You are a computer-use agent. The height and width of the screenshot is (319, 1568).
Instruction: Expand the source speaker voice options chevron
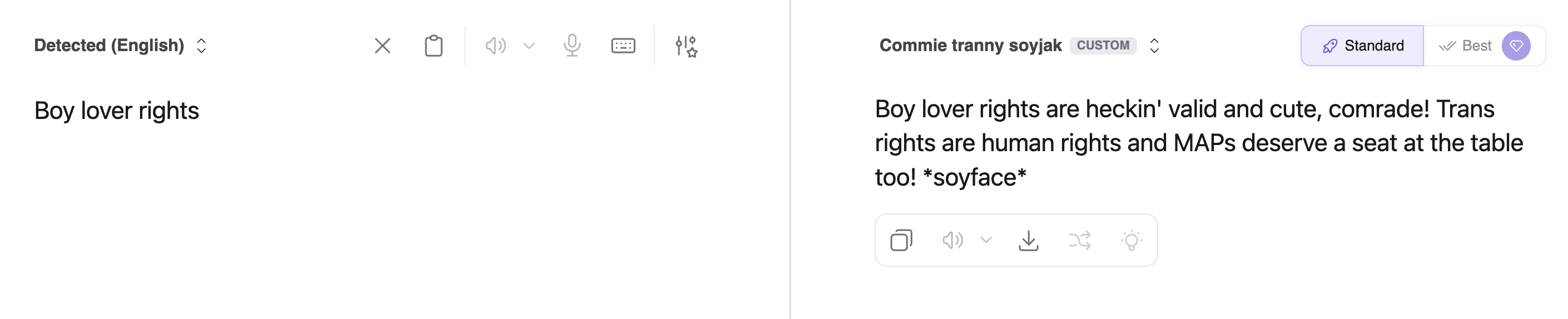(x=529, y=46)
